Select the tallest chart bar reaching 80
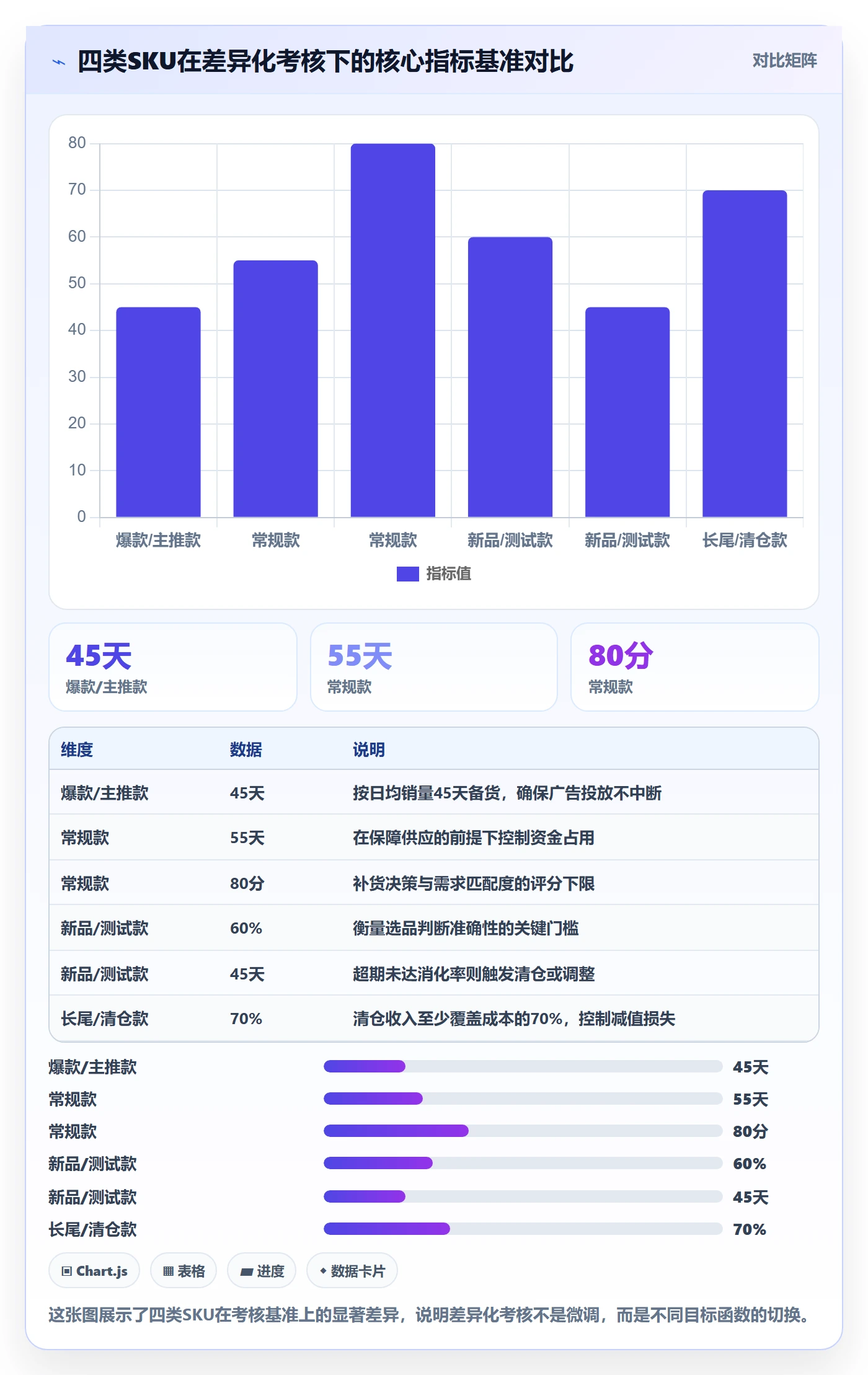 click(392, 330)
